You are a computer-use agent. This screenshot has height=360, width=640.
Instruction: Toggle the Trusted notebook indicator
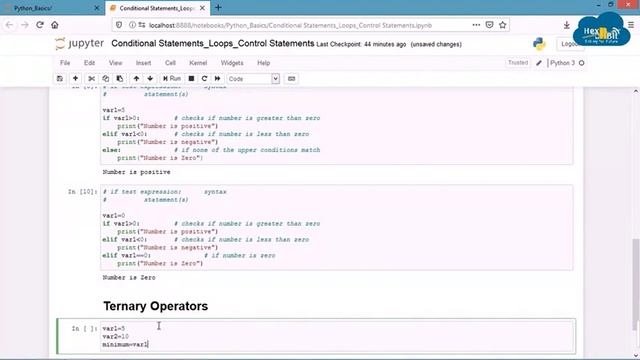click(x=518, y=63)
